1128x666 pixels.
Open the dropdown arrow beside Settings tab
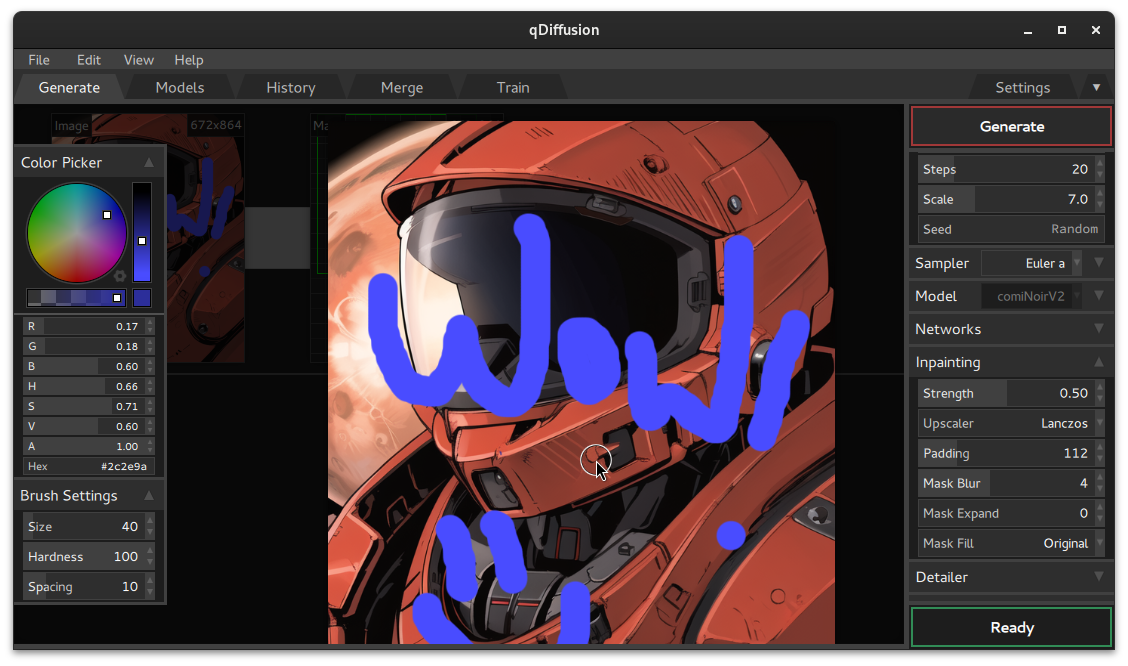(1096, 88)
